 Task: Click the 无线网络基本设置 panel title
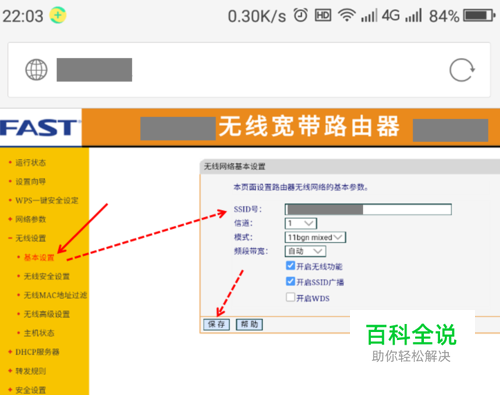pos(235,166)
